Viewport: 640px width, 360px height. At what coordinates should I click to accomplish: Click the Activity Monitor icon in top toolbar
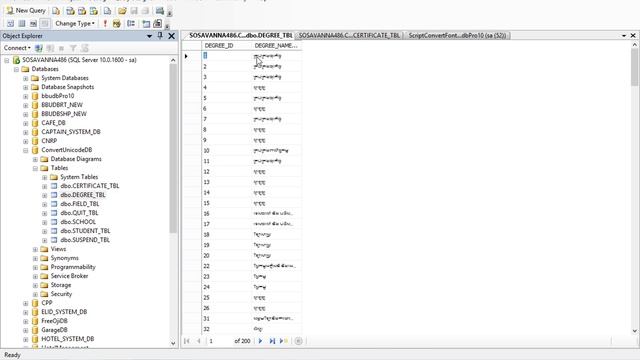coord(160,11)
